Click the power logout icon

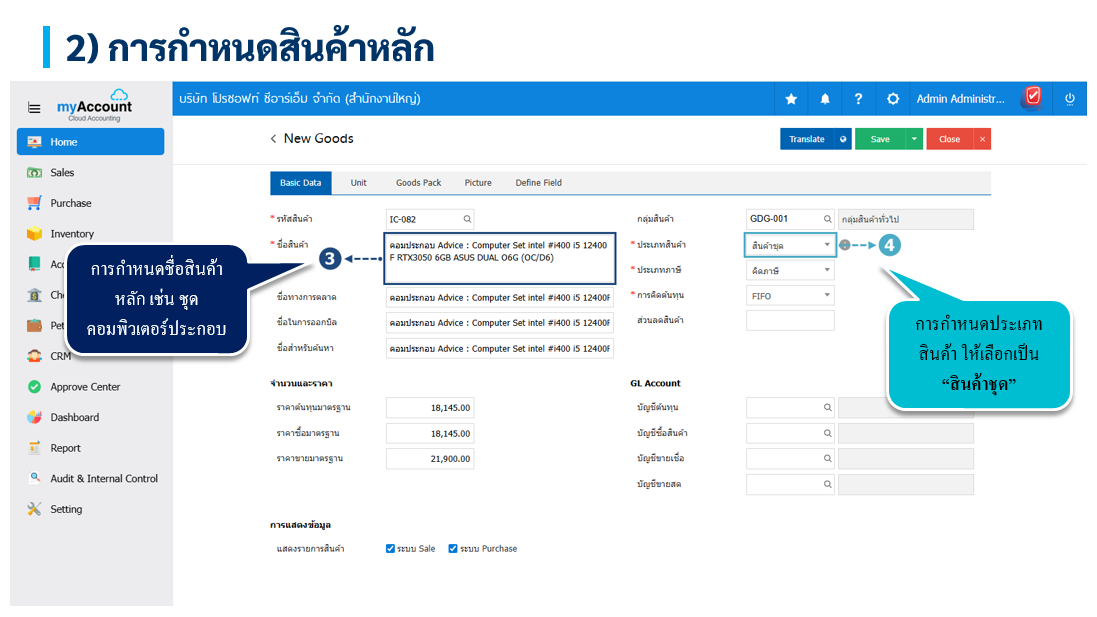pos(1069,99)
